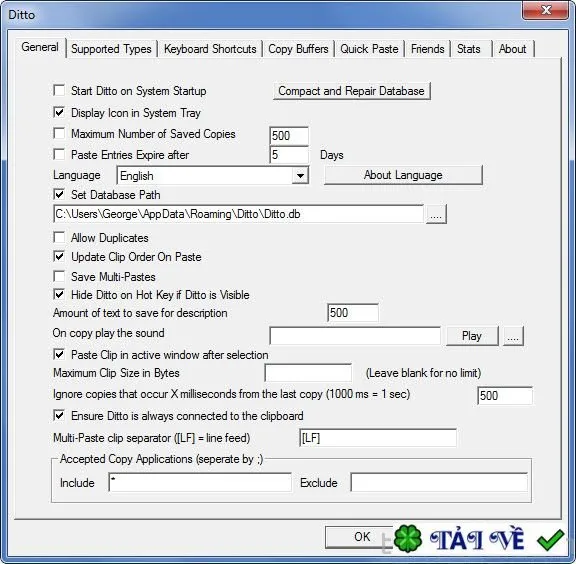Select the General tab
The width and height of the screenshot is (576, 564).
coord(40,47)
